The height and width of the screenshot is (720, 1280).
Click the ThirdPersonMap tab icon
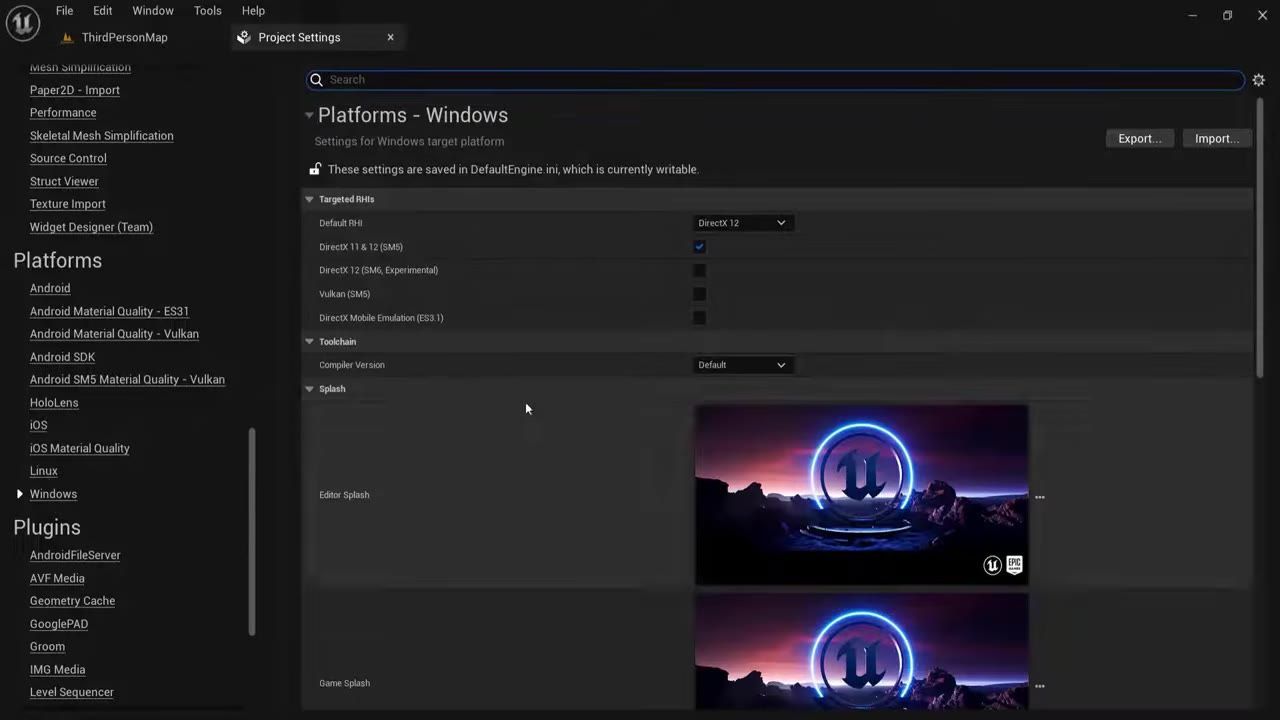pos(67,37)
